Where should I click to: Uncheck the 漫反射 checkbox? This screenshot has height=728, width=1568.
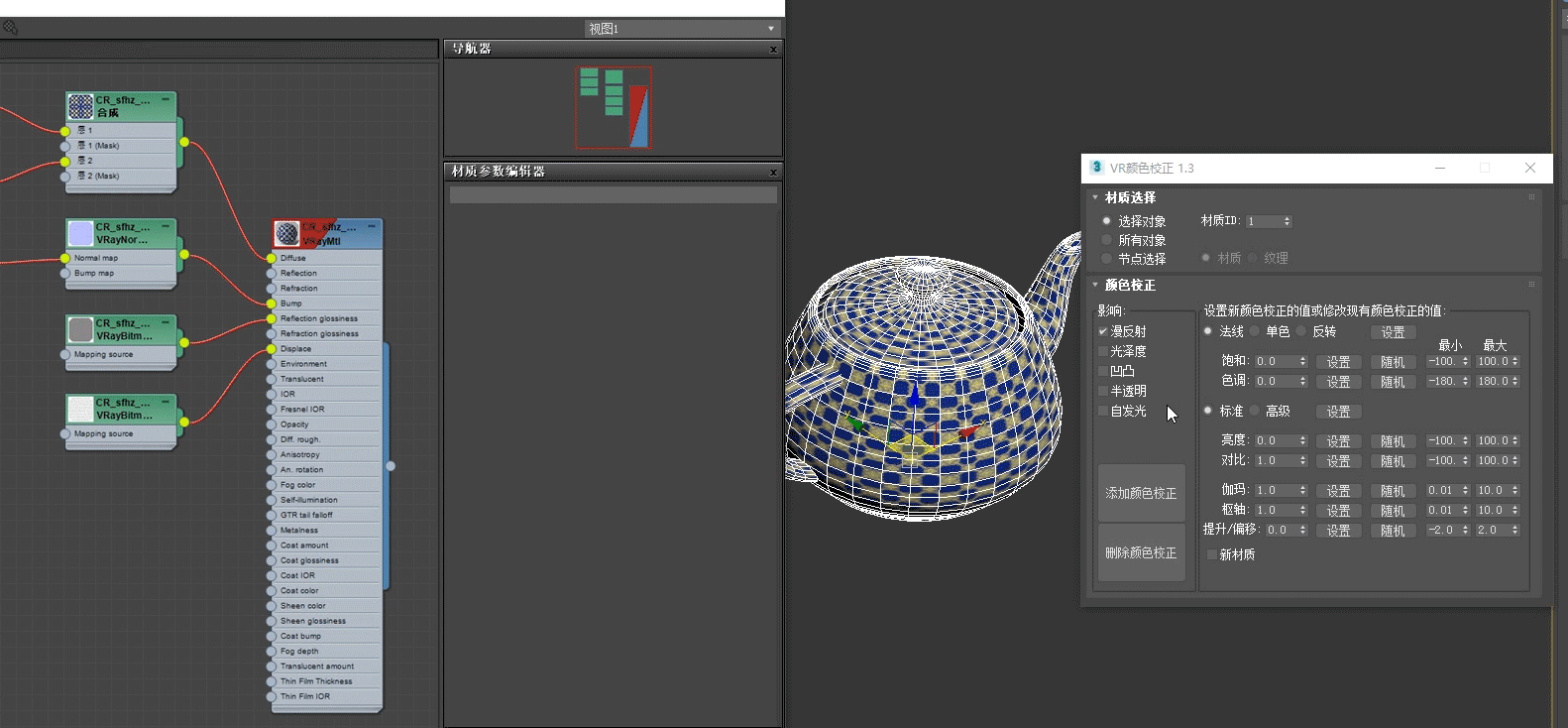tap(1103, 331)
